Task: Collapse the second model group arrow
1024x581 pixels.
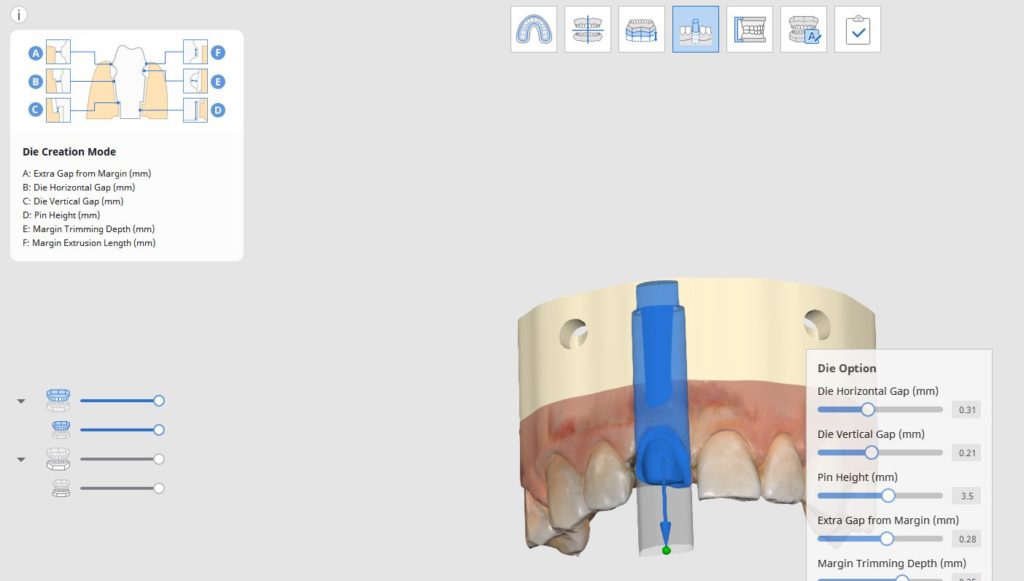Action: click(x=21, y=460)
